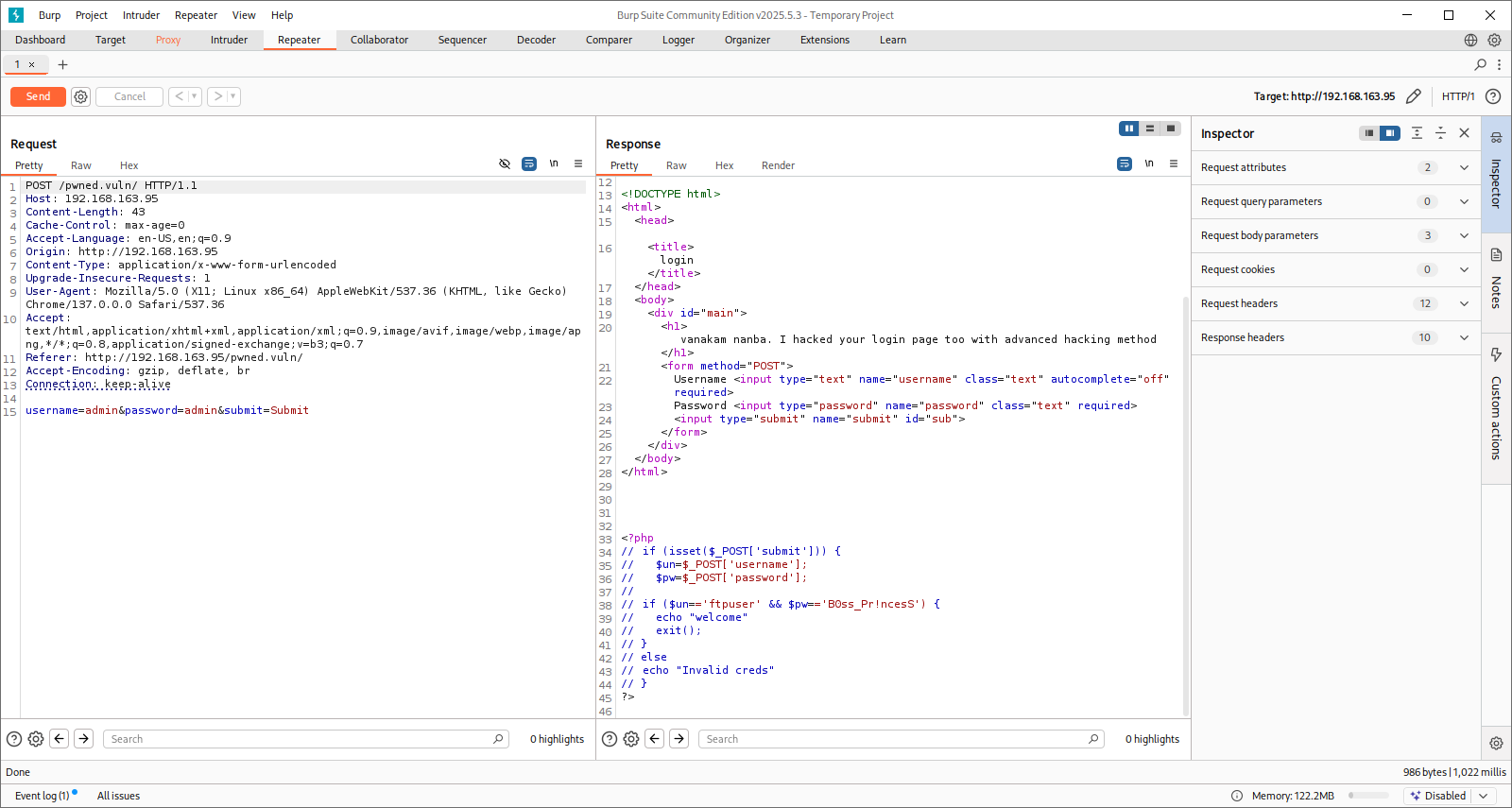Viewport: 1512px width, 808px height.
Task: Jump to next response search match
Action: click(x=679, y=739)
